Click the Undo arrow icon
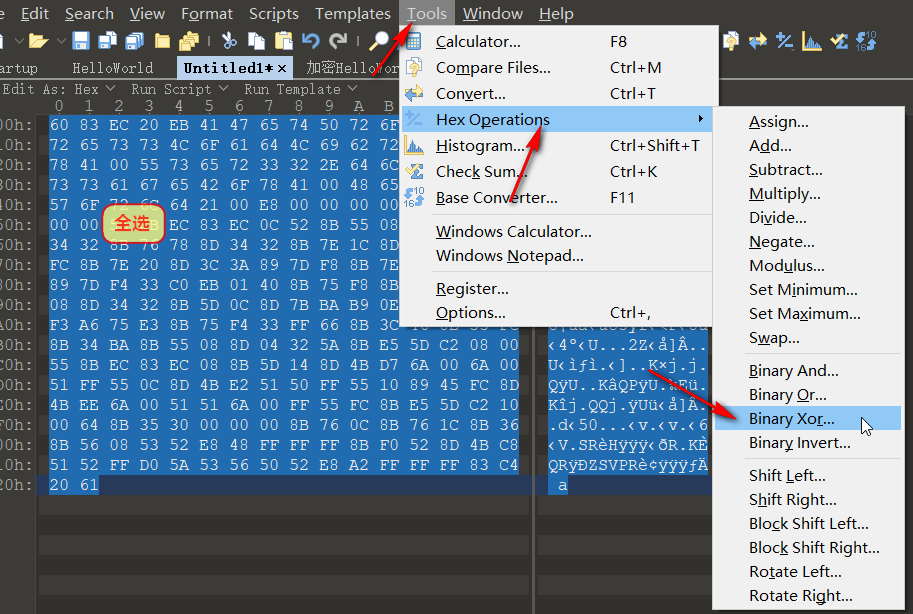913x614 pixels. tap(311, 41)
